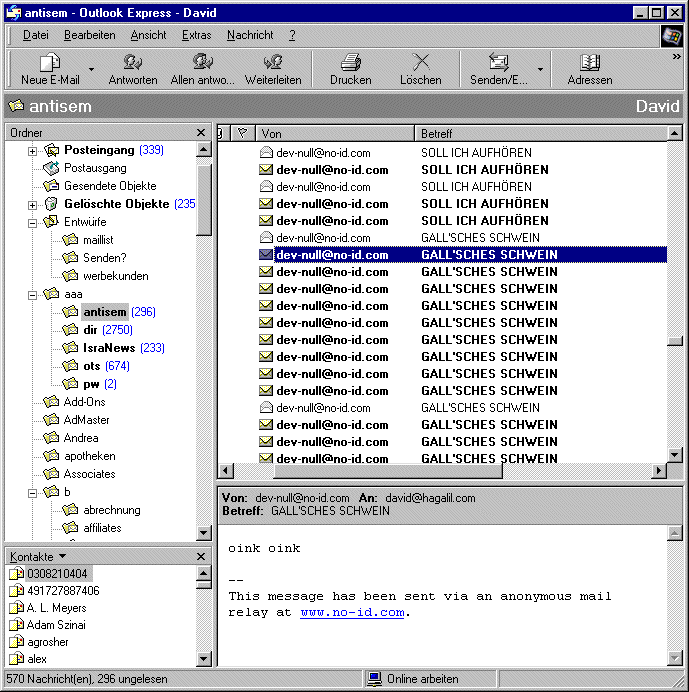Open the Adressen address book
The image size is (689, 692).
click(x=589, y=63)
